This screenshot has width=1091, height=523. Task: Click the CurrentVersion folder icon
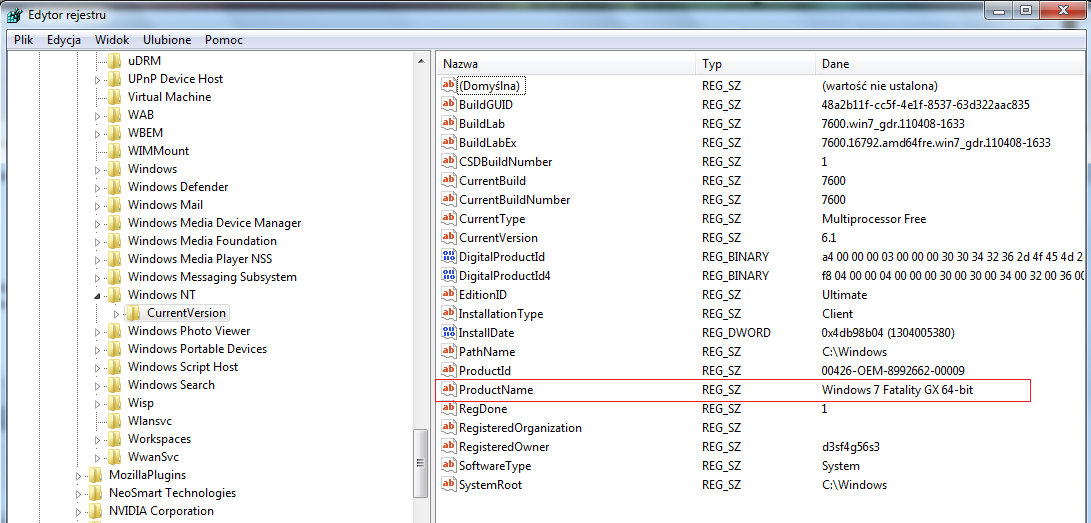(134, 314)
